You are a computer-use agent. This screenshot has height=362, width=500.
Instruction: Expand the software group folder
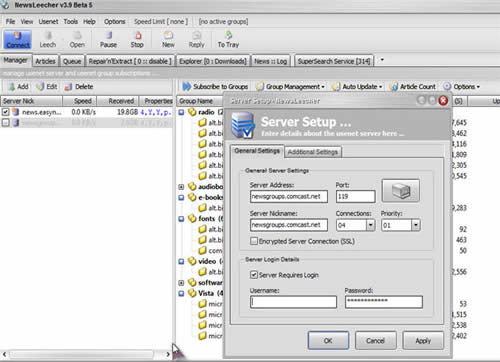181,283
